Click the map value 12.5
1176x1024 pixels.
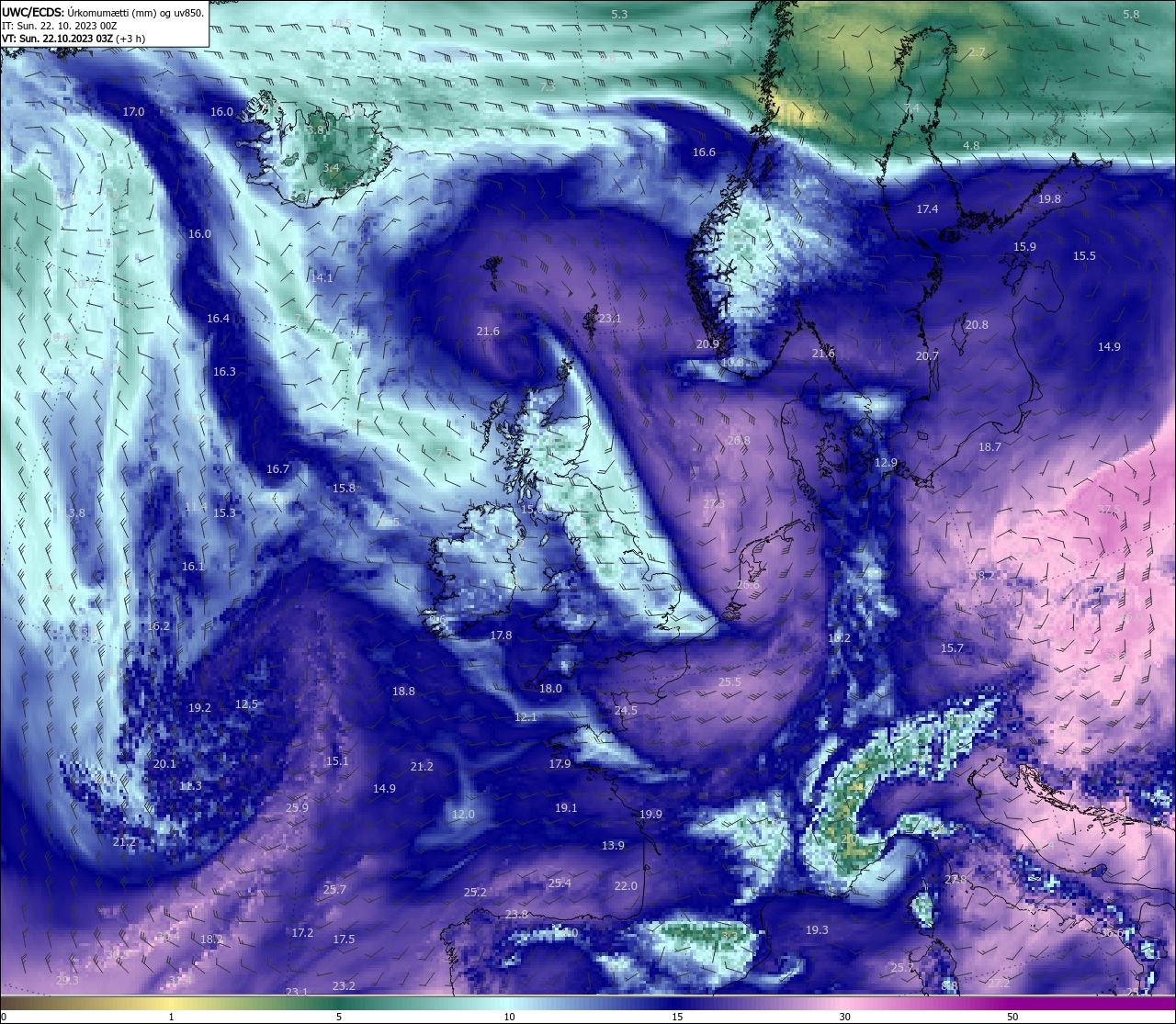(x=246, y=704)
